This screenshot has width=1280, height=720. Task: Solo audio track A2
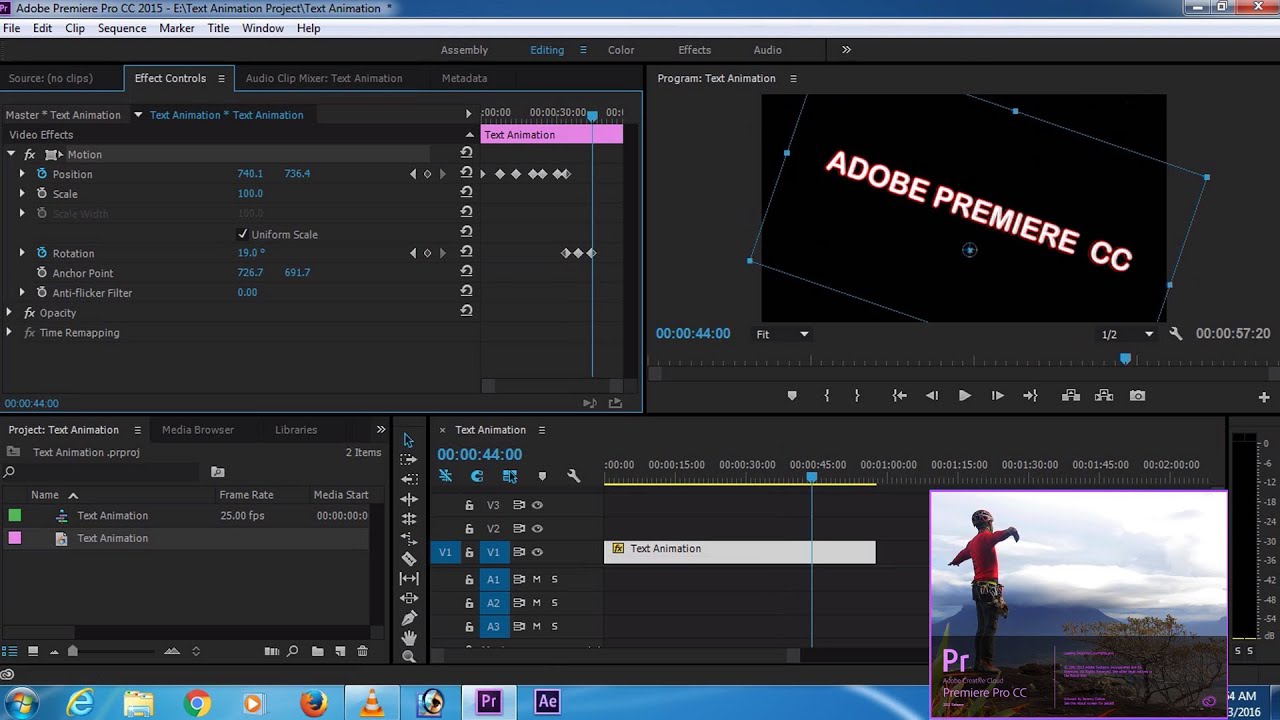pyautogui.click(x=555, y=603)
